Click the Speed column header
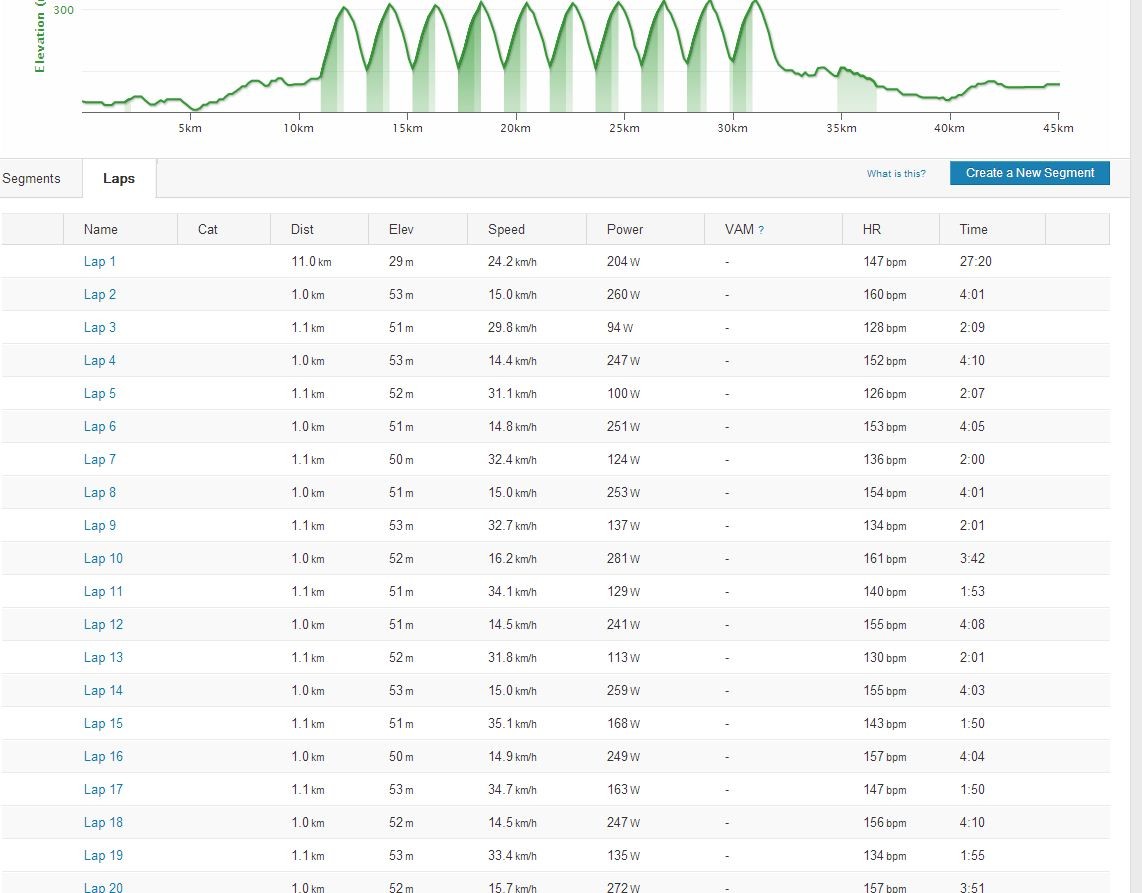 506,229
